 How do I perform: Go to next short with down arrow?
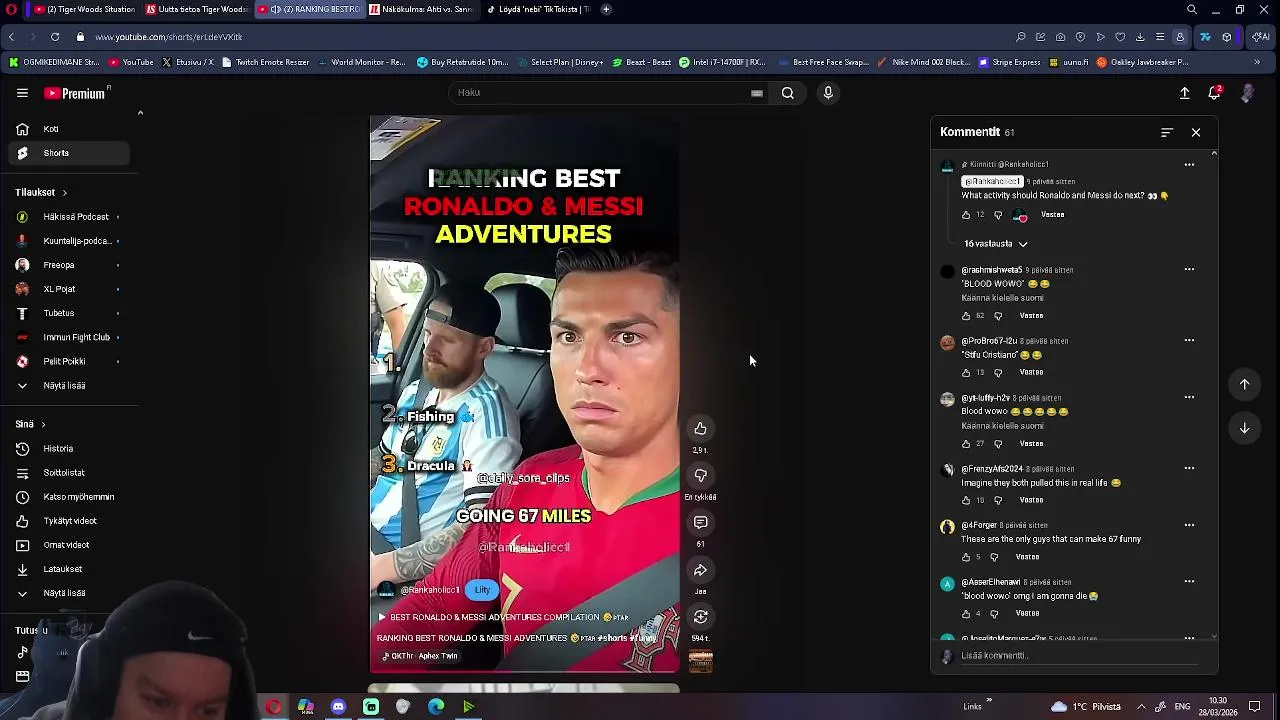pyautogui.click(x=1244, y=428)
